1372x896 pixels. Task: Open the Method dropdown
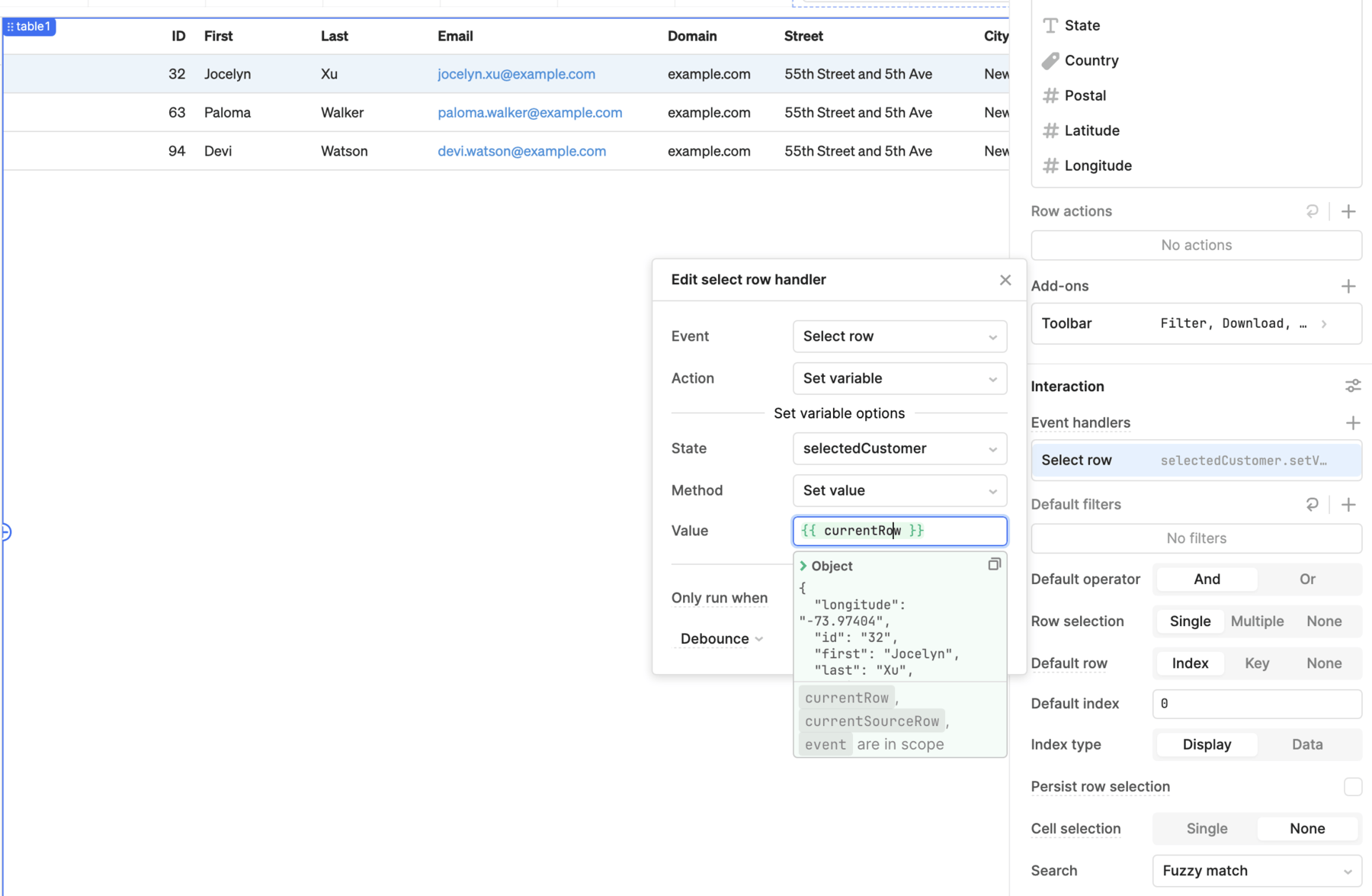click(x=899, y=490)
